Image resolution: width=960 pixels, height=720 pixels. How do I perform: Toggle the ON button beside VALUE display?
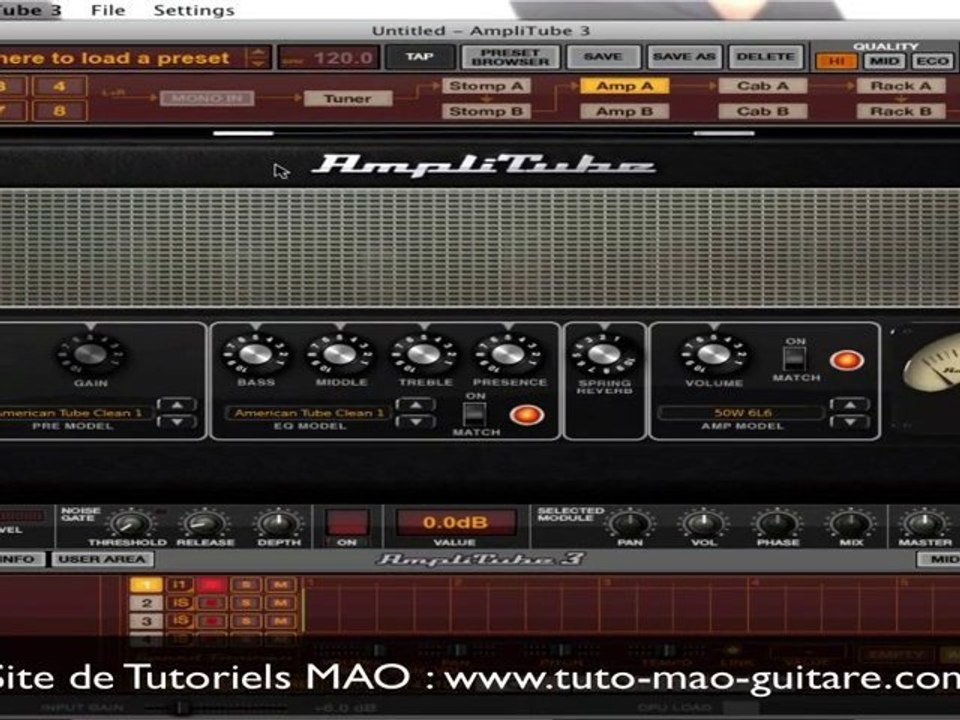347,525
